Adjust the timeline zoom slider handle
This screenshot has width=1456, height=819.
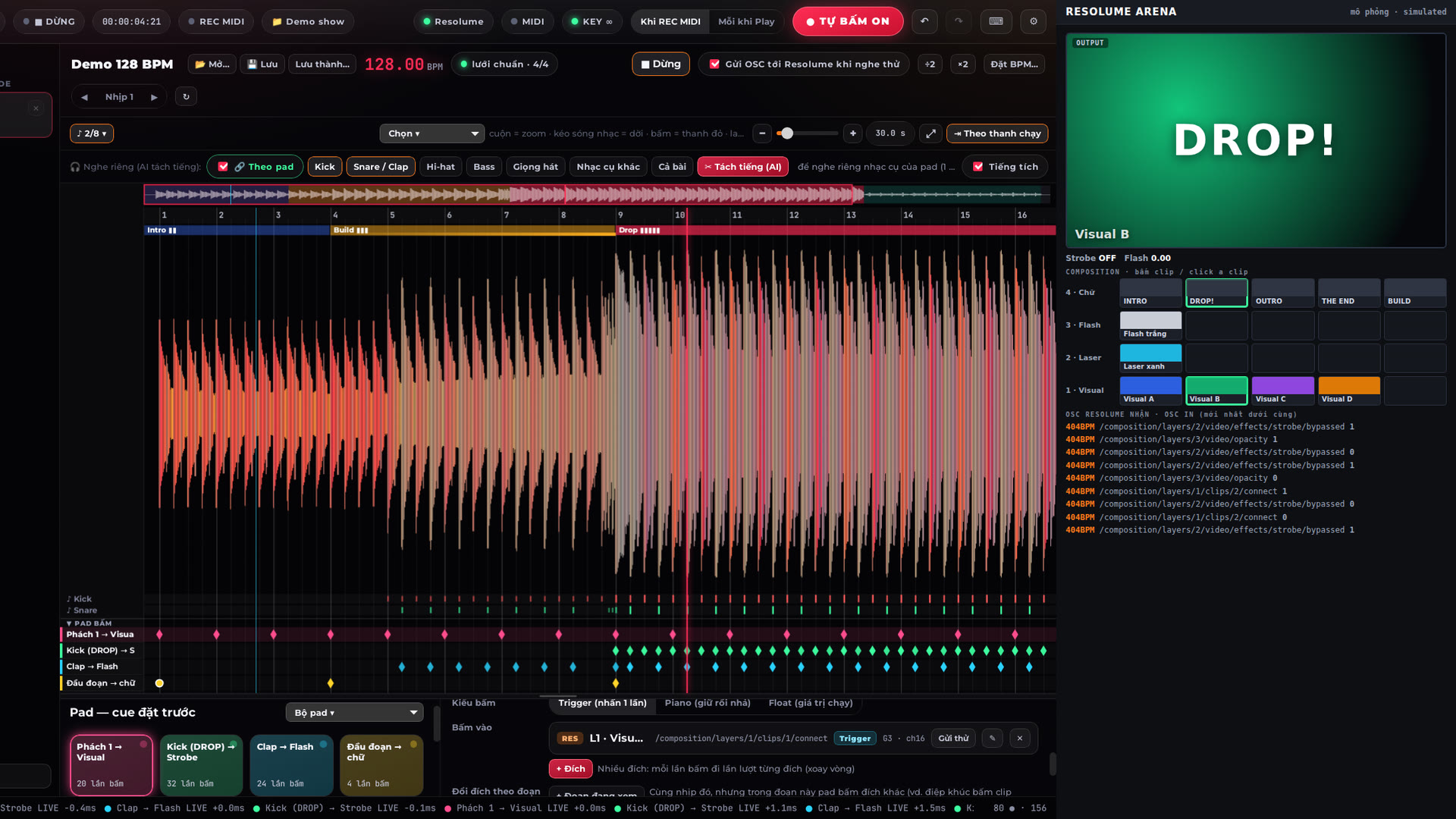click(787, 133)
